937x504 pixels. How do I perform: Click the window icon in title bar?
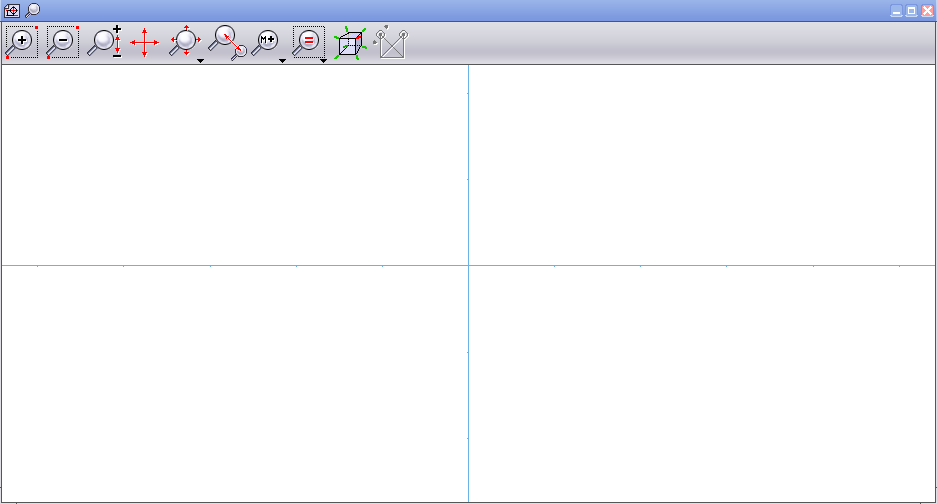click(12, 10)
